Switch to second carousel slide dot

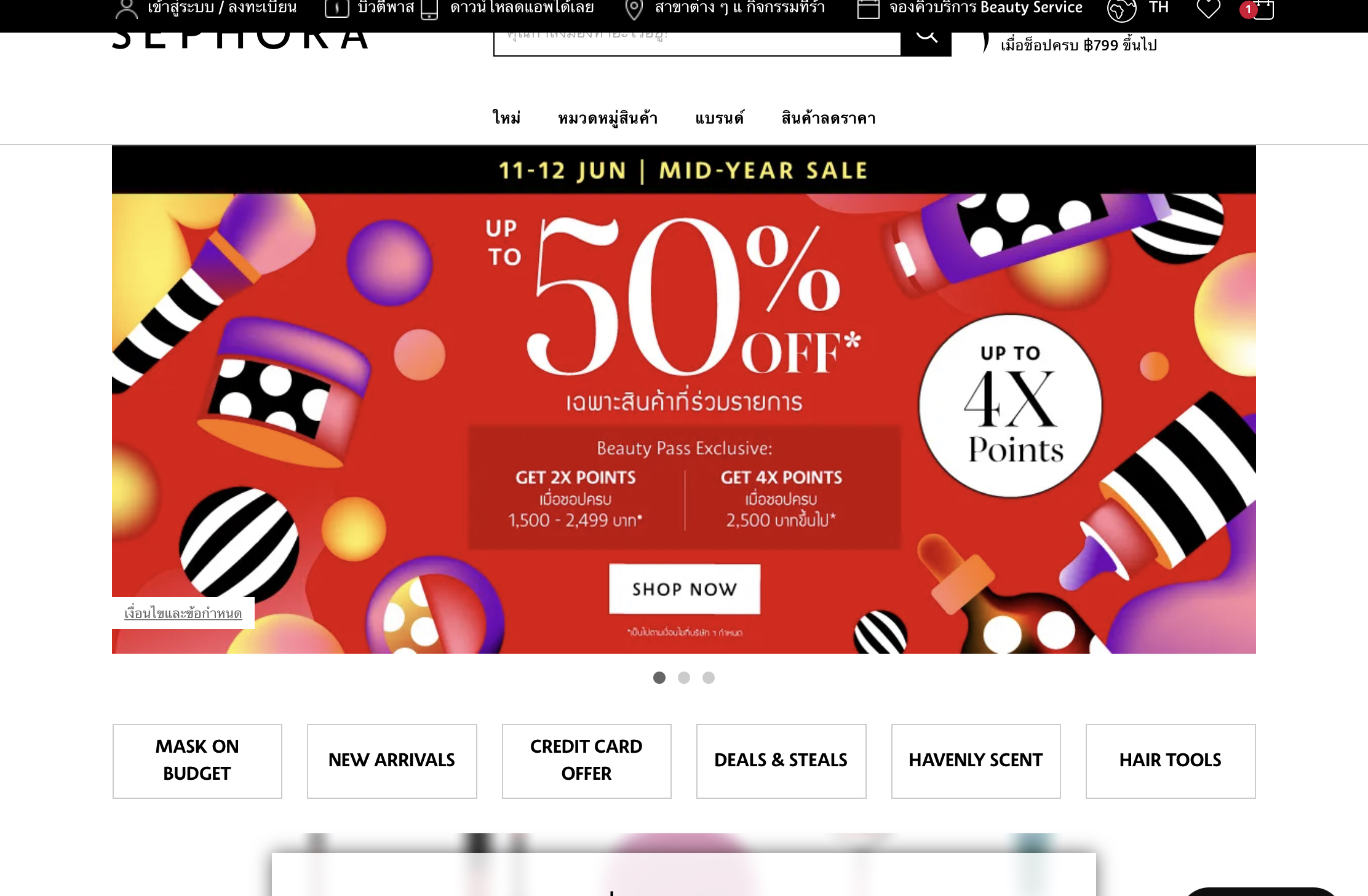(x=684, y=678)
